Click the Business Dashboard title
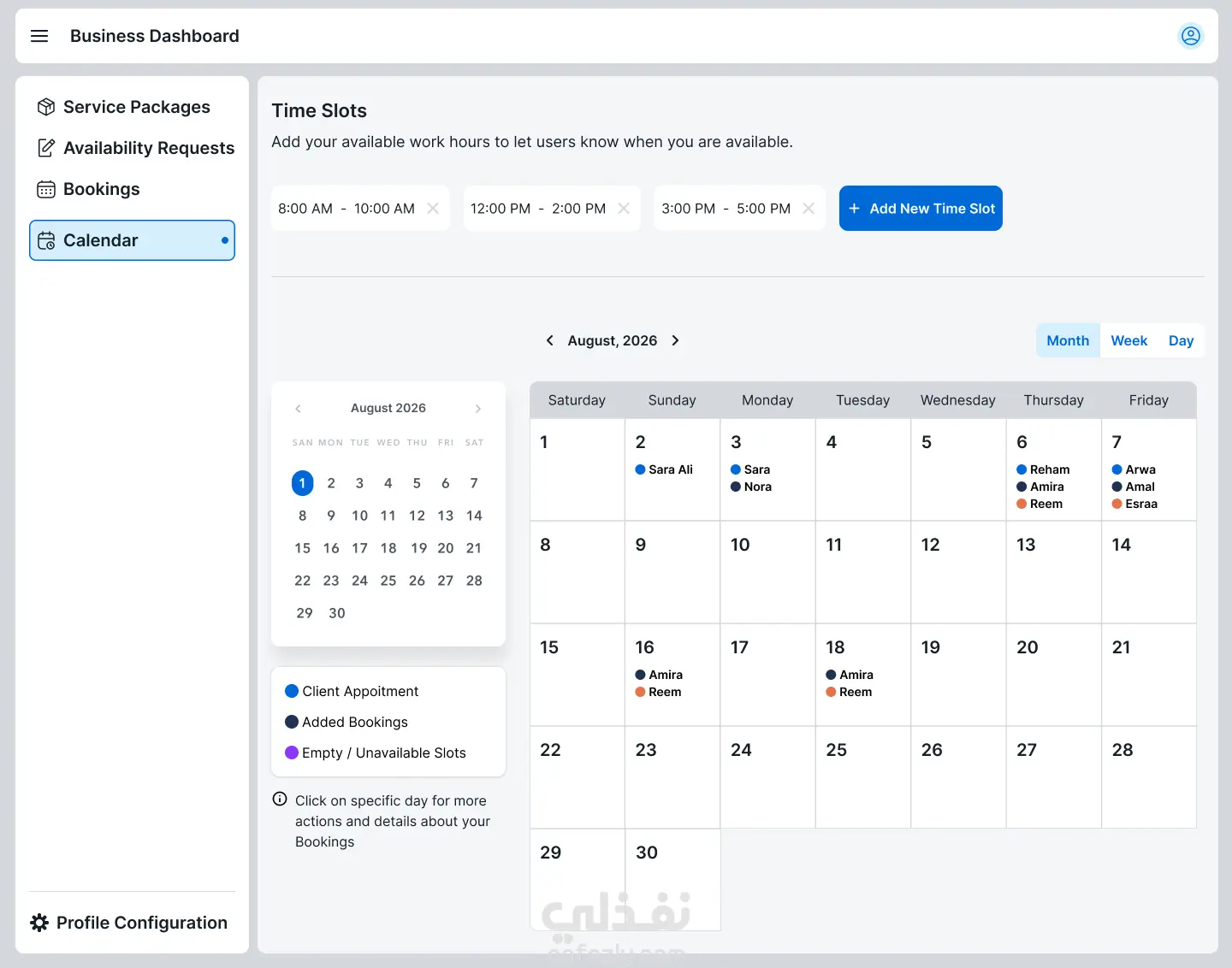Viewport: 1232px width, 968px height. 155,36
